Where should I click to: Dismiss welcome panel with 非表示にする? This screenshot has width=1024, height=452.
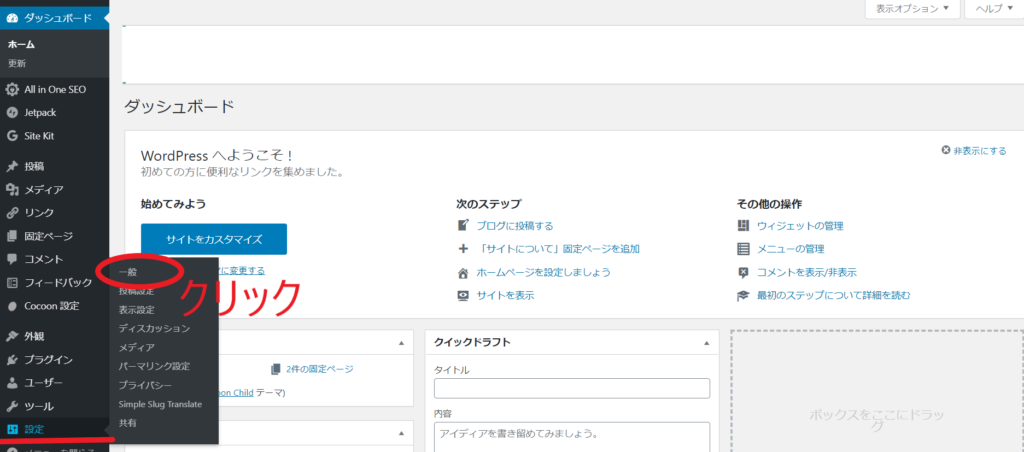coord(974,150)
